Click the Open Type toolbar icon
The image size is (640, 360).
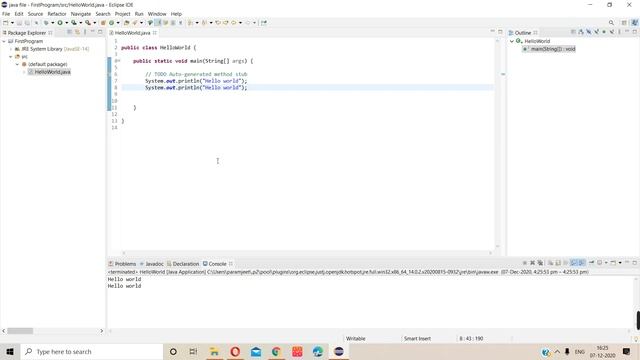pos(126,23)
